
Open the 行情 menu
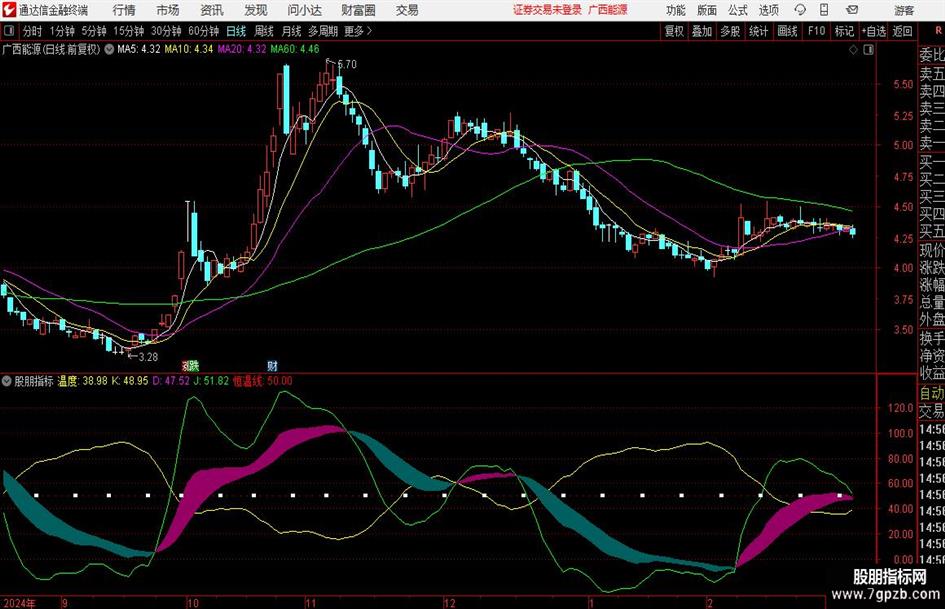[x=124, y=10]
